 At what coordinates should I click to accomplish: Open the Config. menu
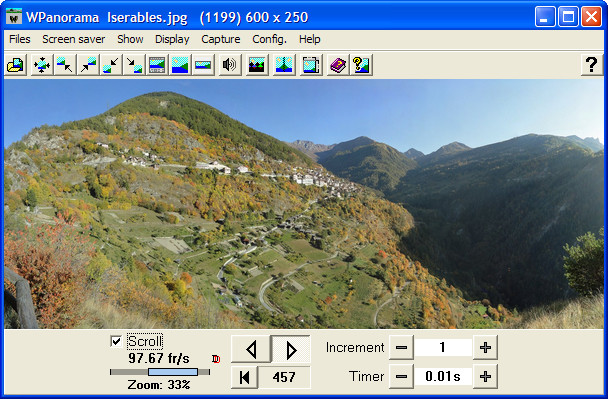coord(269,39)
